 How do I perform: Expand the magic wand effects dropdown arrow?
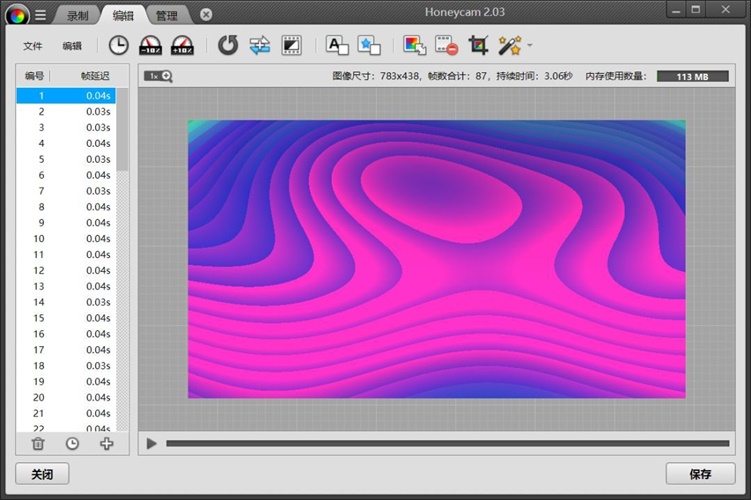point(530,45)
